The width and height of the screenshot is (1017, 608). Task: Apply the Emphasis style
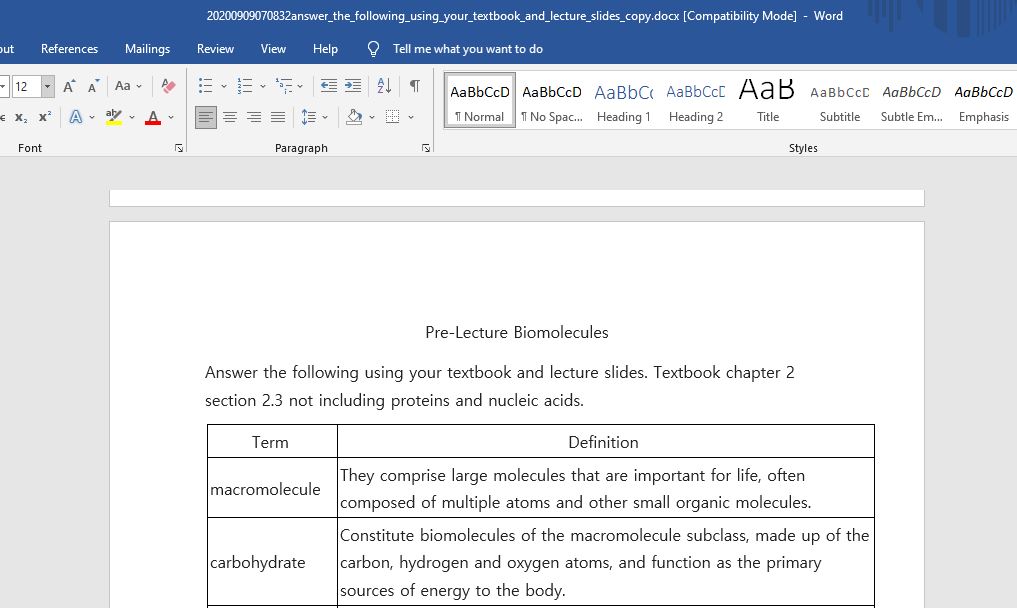coord(984,100)
